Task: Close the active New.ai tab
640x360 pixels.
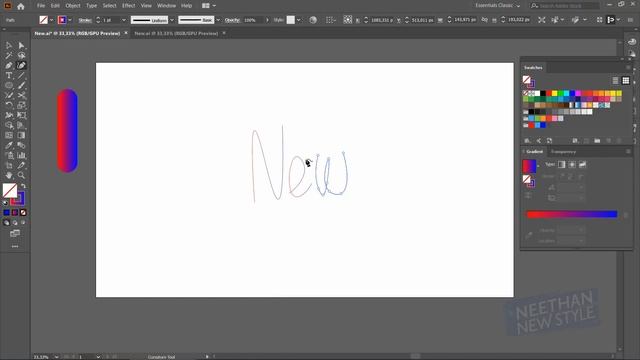Action: click(x=126, y=33)
